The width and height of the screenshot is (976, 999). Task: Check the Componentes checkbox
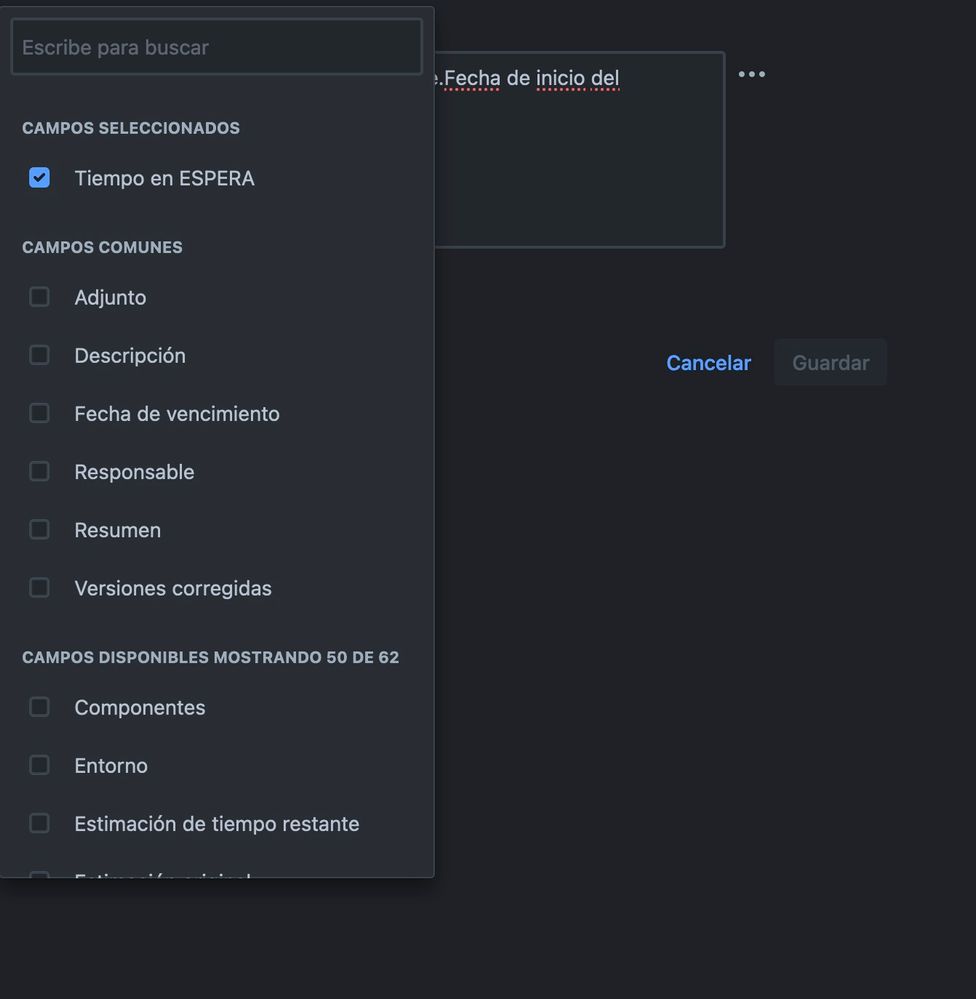(x=39, y=706)
